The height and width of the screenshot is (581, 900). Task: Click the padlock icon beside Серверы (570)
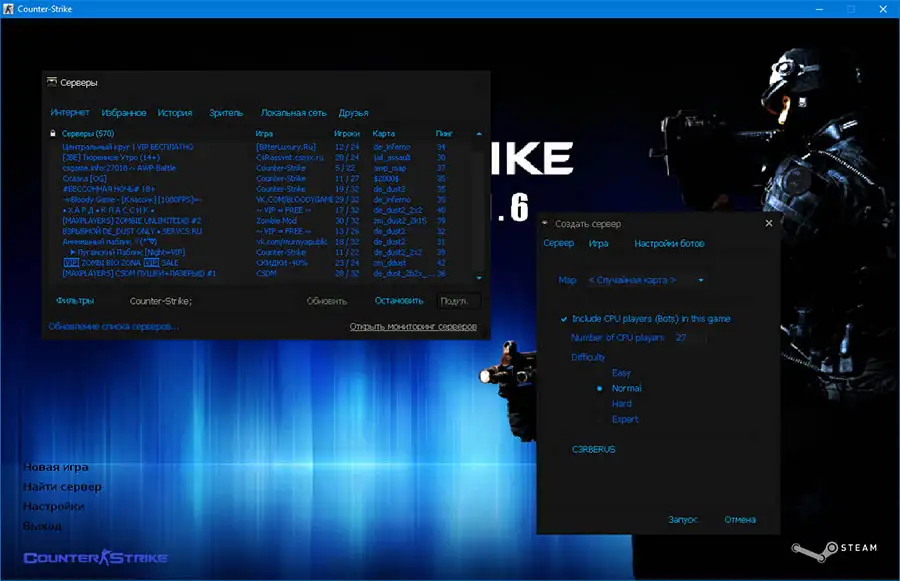(52, 133)
